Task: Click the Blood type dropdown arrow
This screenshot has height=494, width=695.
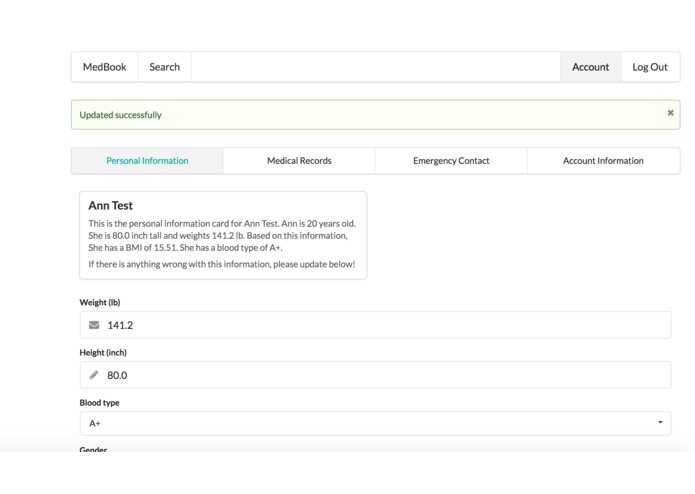Action: [660, 422]
